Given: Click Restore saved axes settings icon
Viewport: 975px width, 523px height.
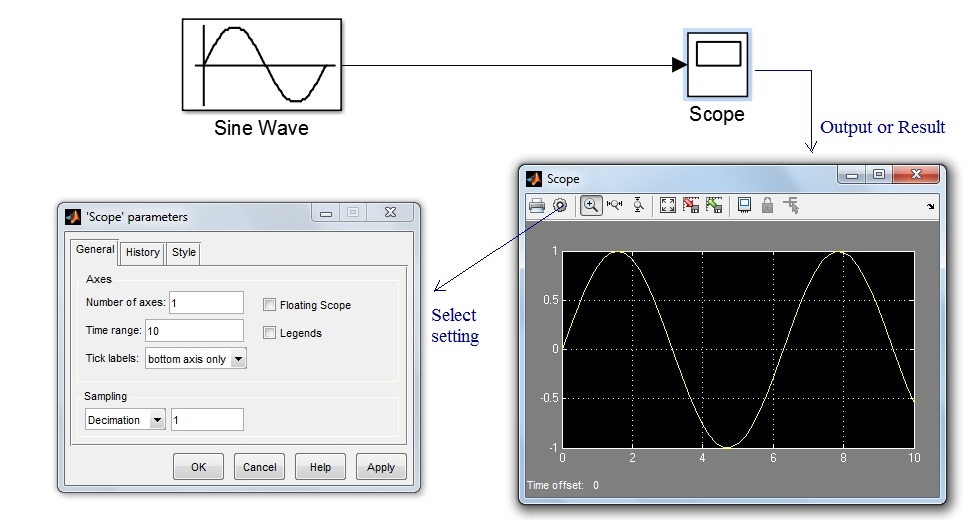Looking at the screenshot, I should (713, 205).
